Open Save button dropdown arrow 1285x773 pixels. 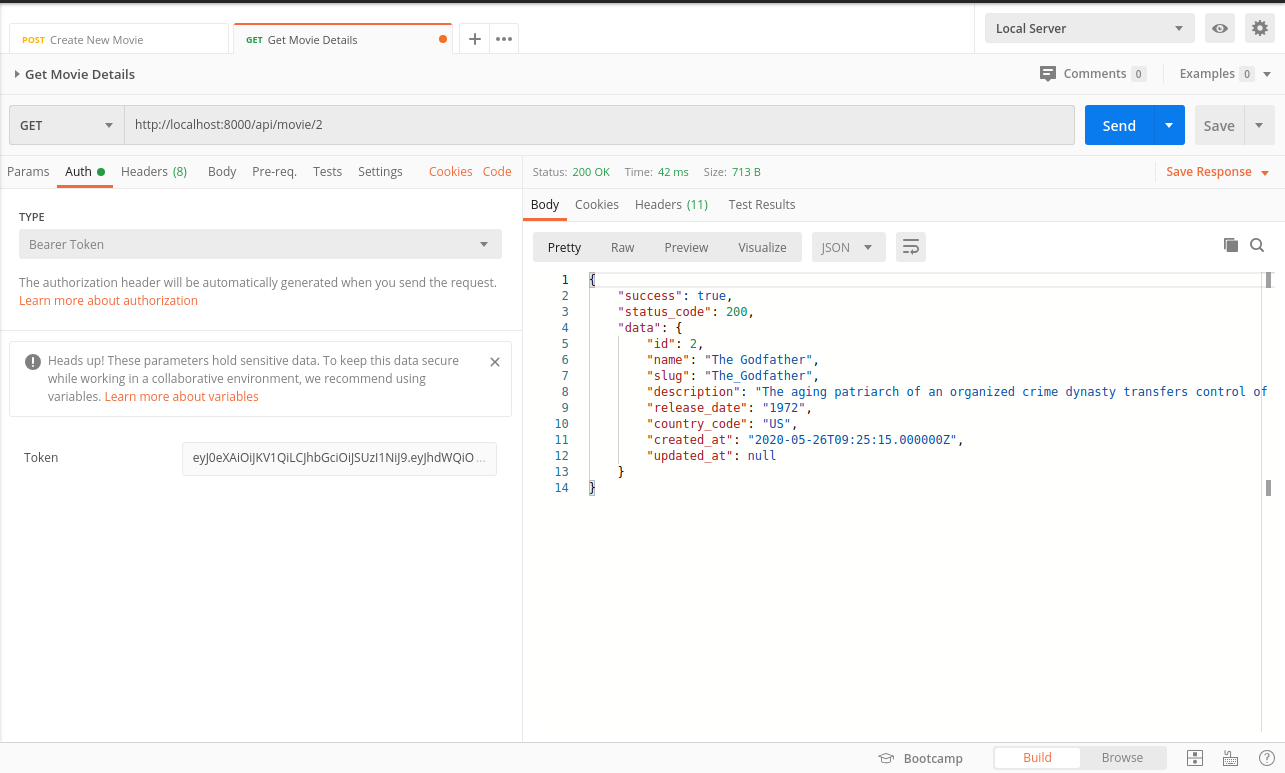(x=1259, y=125)
